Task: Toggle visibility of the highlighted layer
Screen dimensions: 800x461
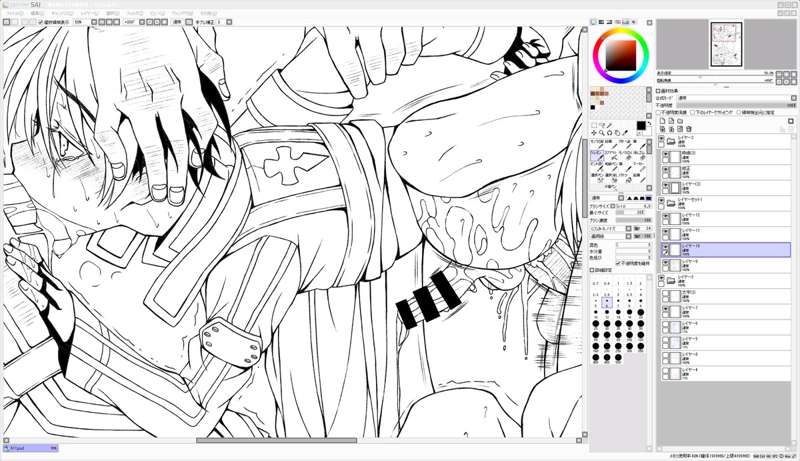Action: click(x=665, y=246)
